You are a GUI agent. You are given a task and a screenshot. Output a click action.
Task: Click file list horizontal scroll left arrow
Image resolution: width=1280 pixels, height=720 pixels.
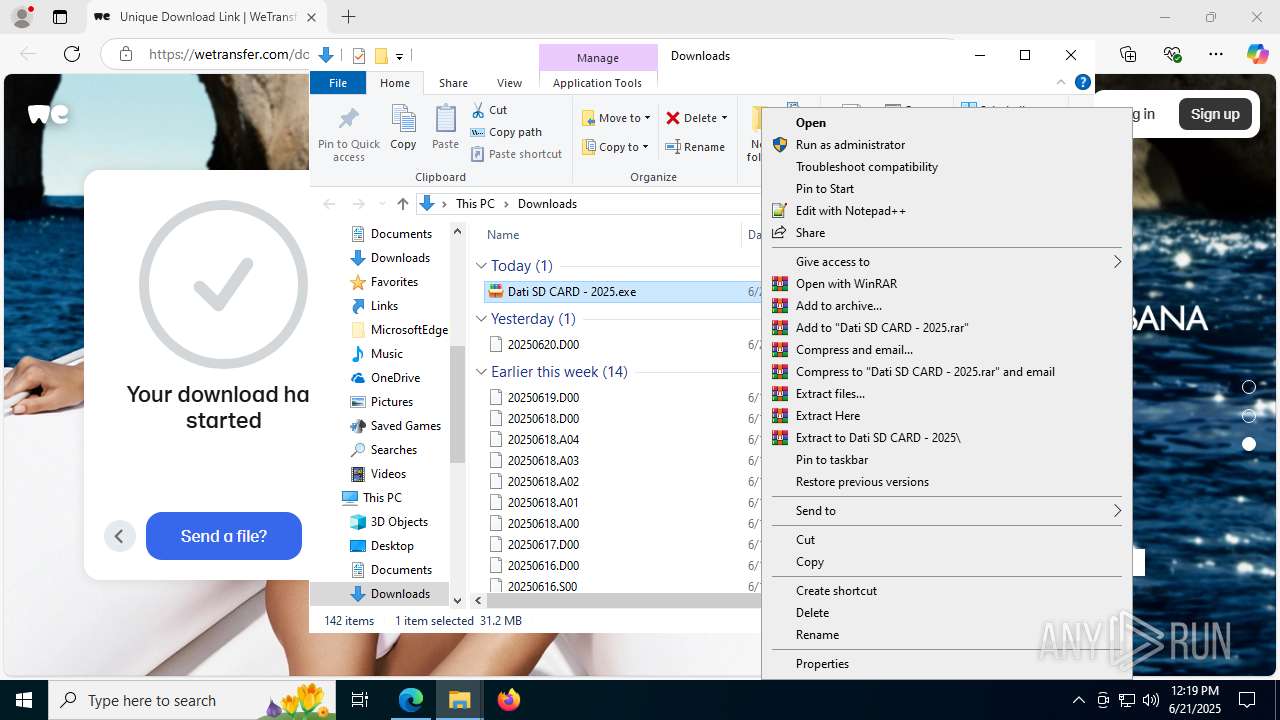(x=479, y=601)
